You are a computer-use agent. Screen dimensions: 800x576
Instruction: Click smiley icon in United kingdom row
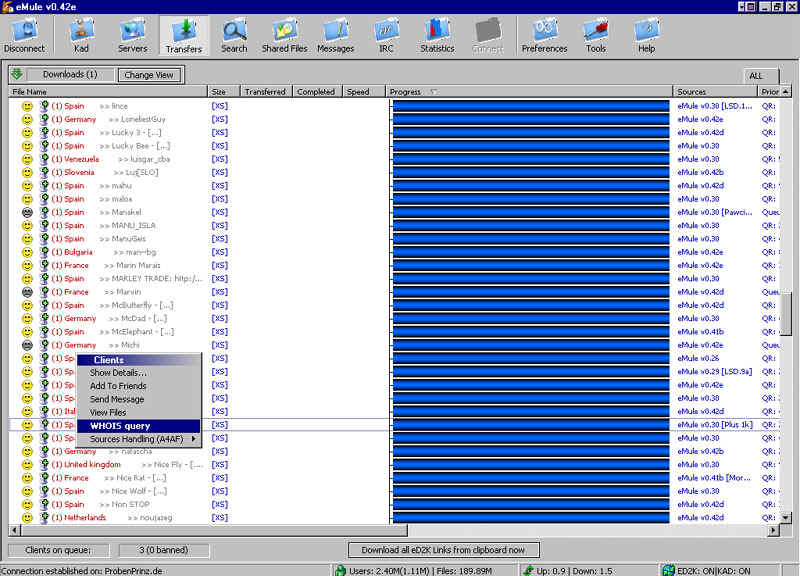[x=27, y=464]
